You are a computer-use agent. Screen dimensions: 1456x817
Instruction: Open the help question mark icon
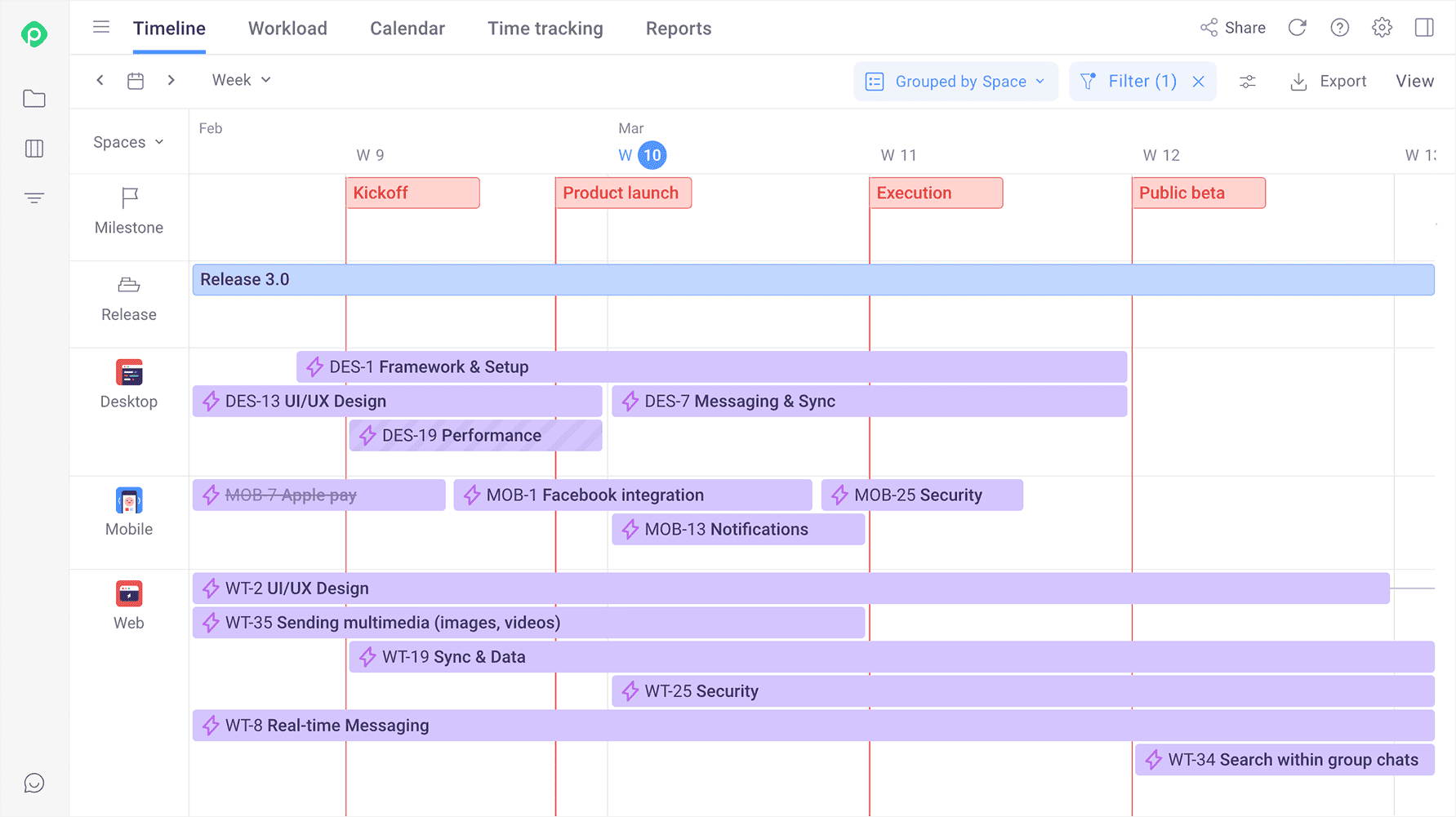tap(1339, 28)
